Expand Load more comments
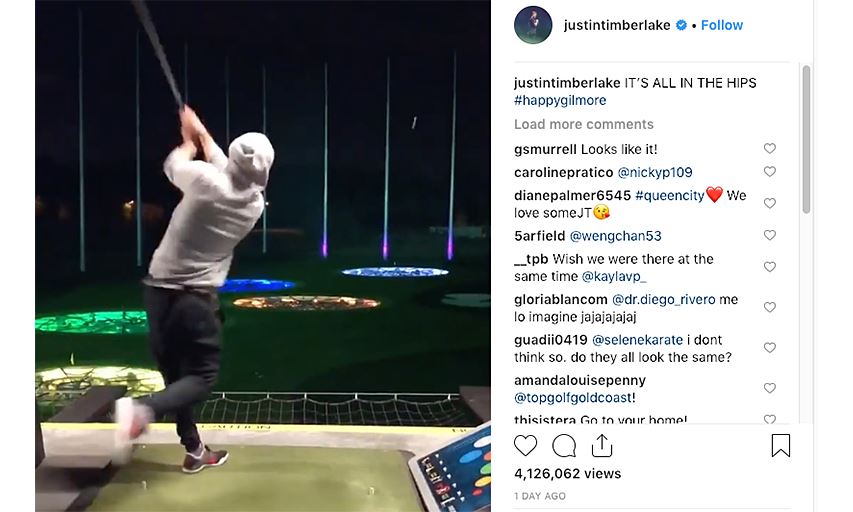This screenshot has width=853, height=512. [x=584, y=124]
